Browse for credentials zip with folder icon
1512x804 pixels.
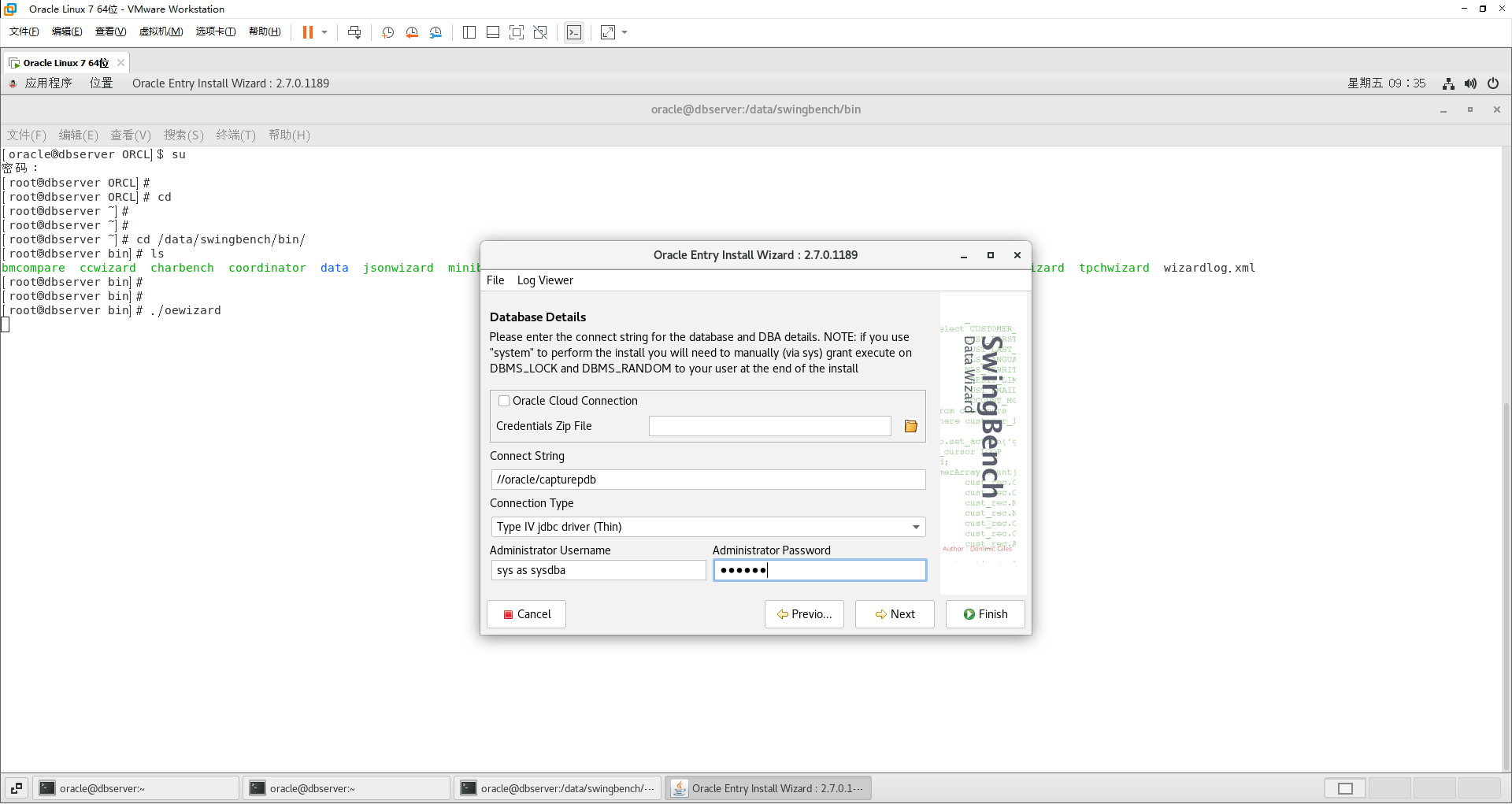click(911, 426)
